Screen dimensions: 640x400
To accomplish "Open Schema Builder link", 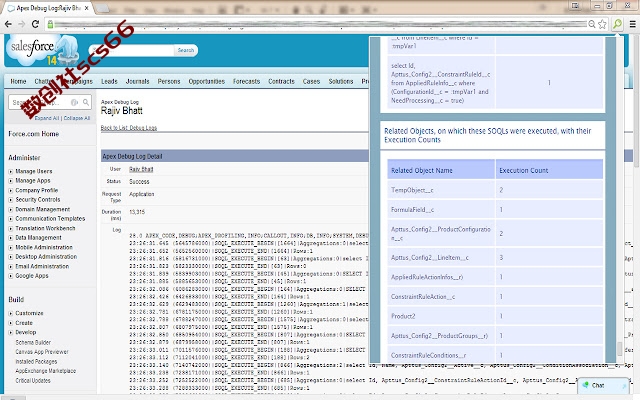I will click(x=33, y=342).
